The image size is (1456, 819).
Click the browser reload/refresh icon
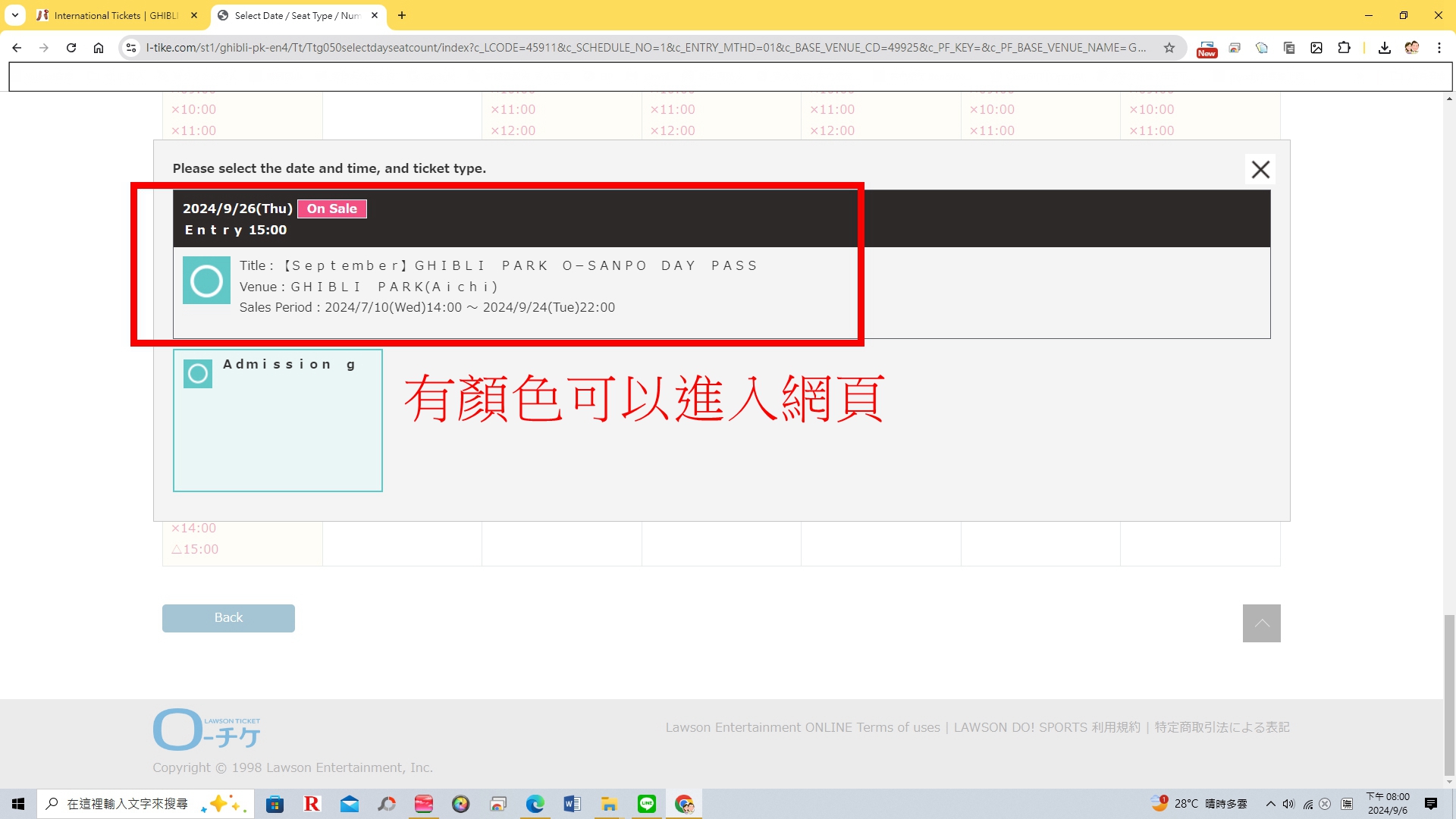pos(71,47)
